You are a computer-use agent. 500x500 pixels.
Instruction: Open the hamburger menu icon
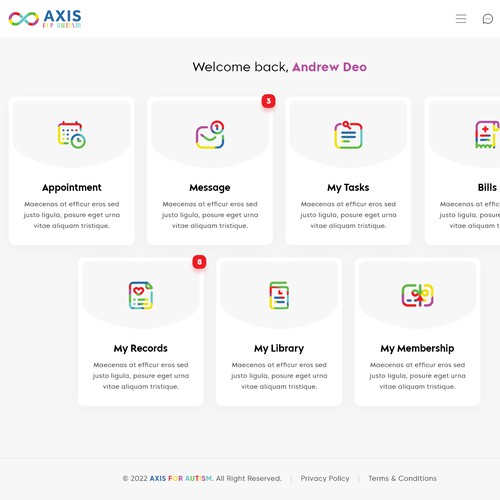461,19
